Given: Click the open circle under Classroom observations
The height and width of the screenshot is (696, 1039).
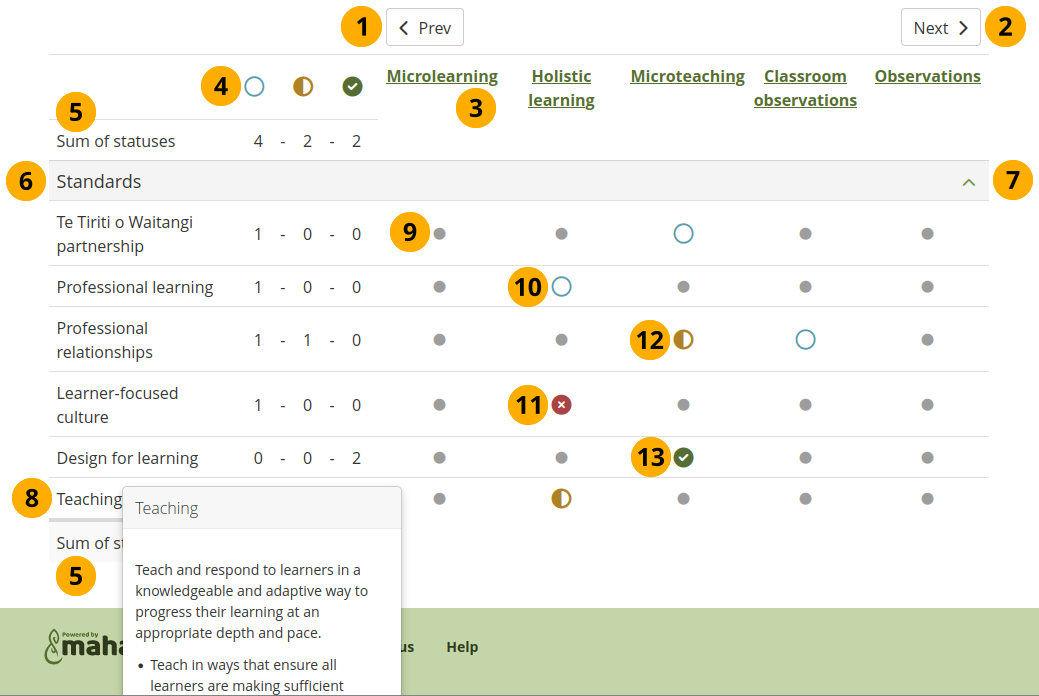Looking at the screenshot, I should (x=805, y=340).
